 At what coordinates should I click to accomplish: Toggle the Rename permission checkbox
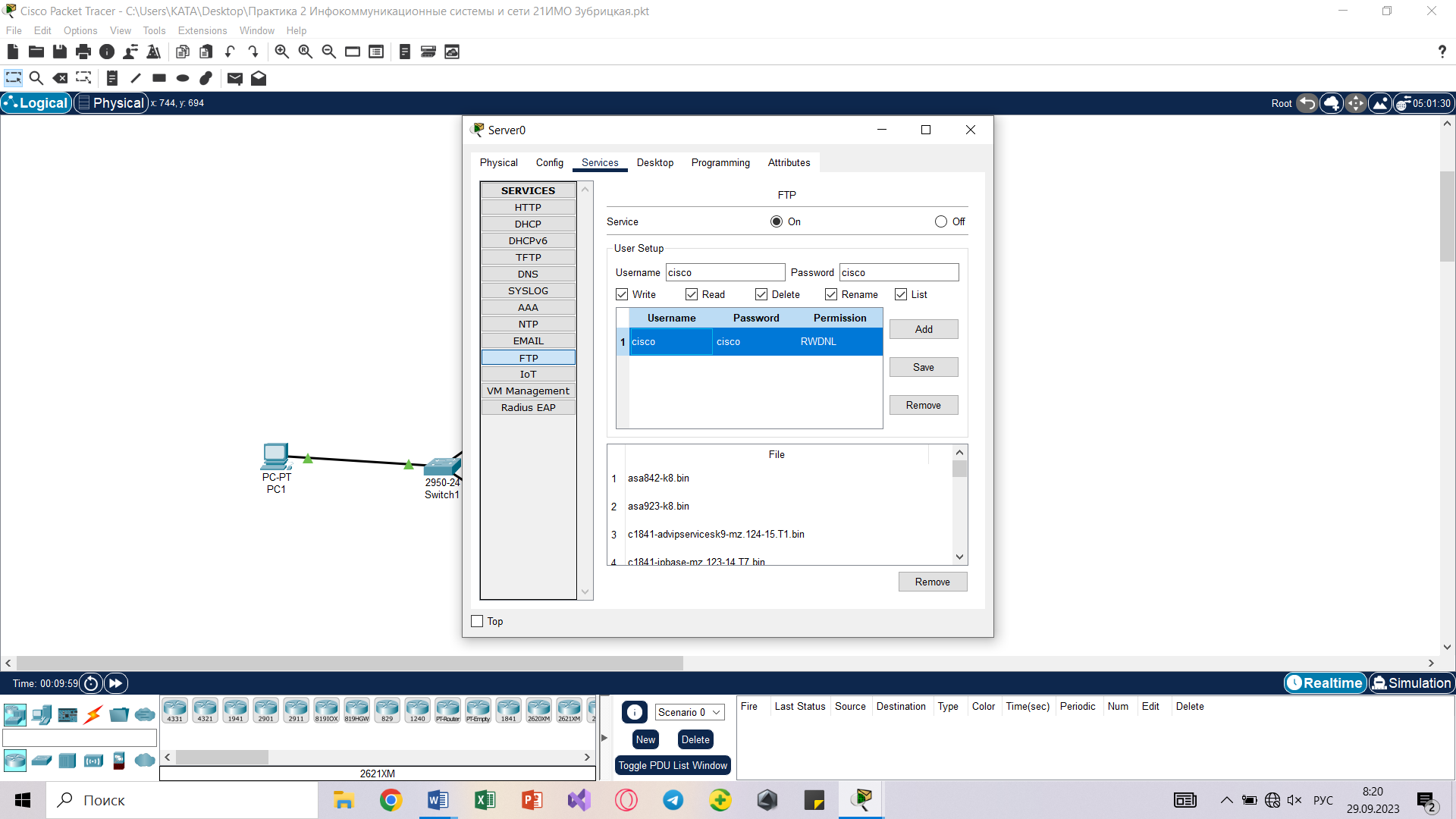pyautogui.click(x=831, y=294)
